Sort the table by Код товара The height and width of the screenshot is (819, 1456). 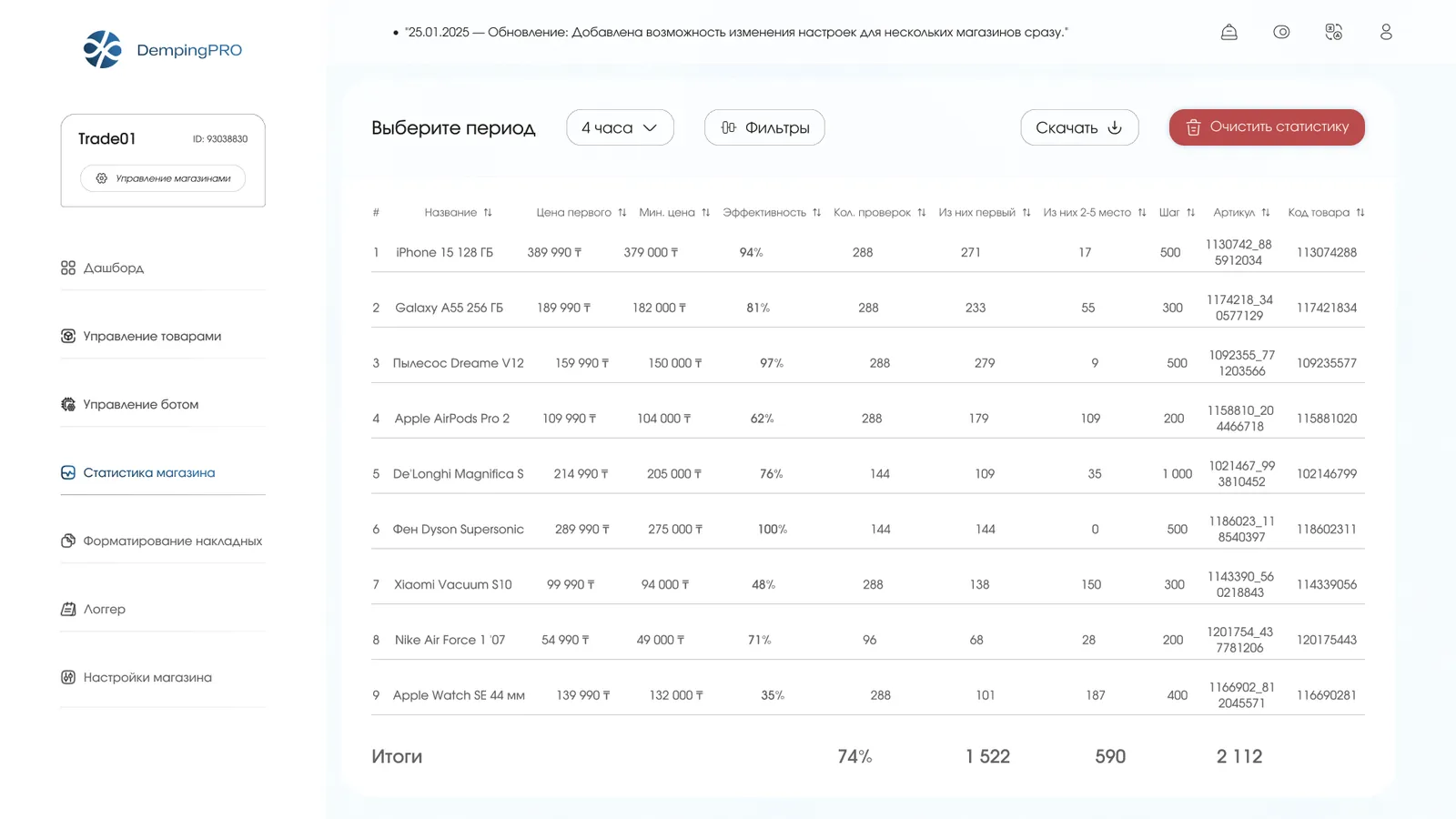click(x=1360, y=213)
